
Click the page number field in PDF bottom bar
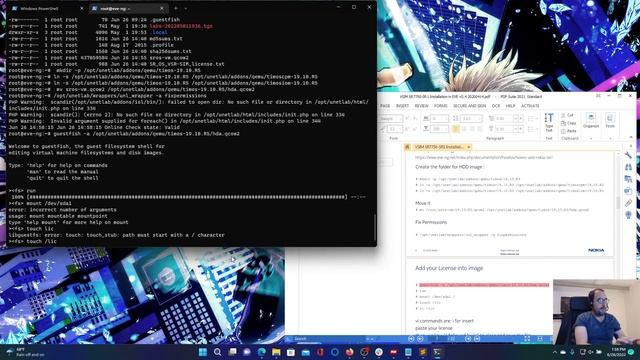click(437, 339)
